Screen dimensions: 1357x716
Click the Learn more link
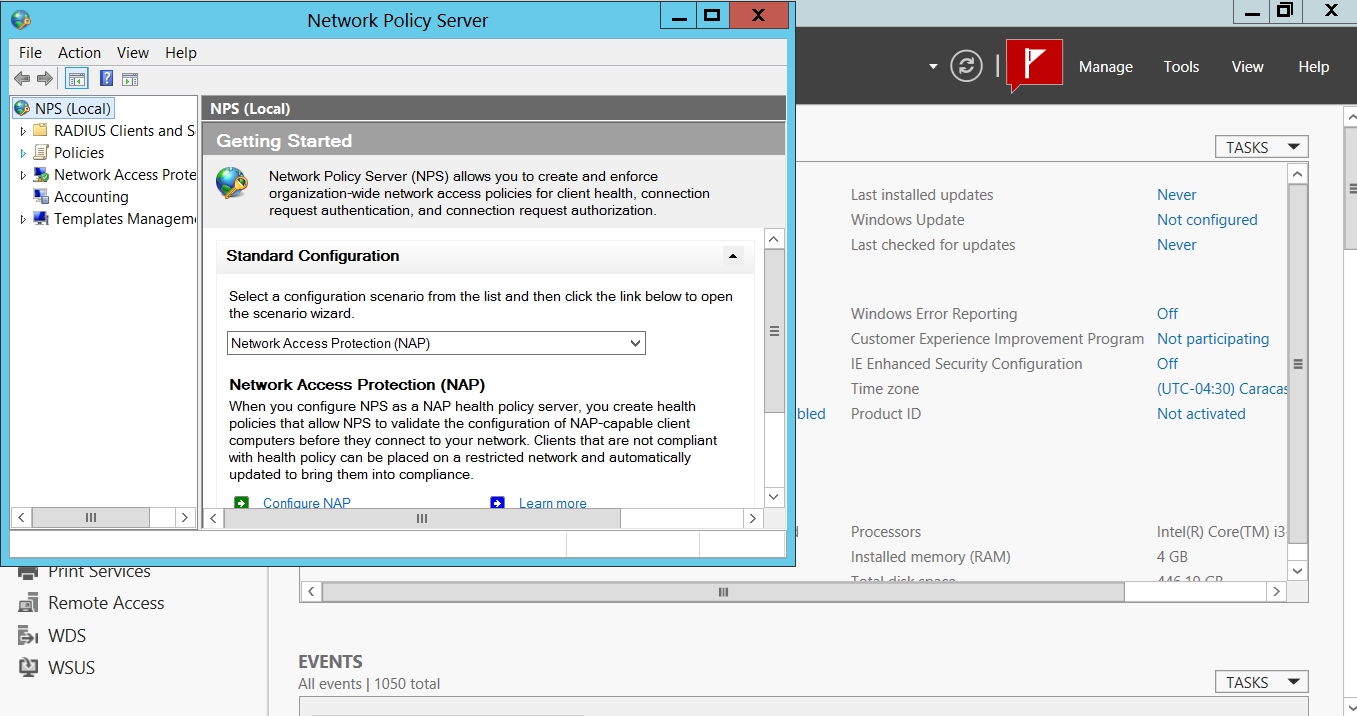[552, 503]
